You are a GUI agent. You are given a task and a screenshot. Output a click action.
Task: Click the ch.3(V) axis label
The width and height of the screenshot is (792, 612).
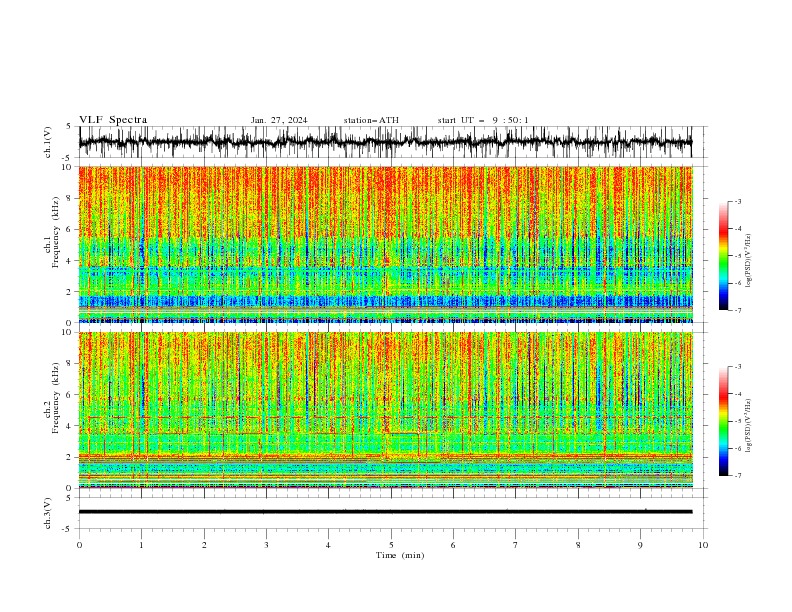click(48, 513)
